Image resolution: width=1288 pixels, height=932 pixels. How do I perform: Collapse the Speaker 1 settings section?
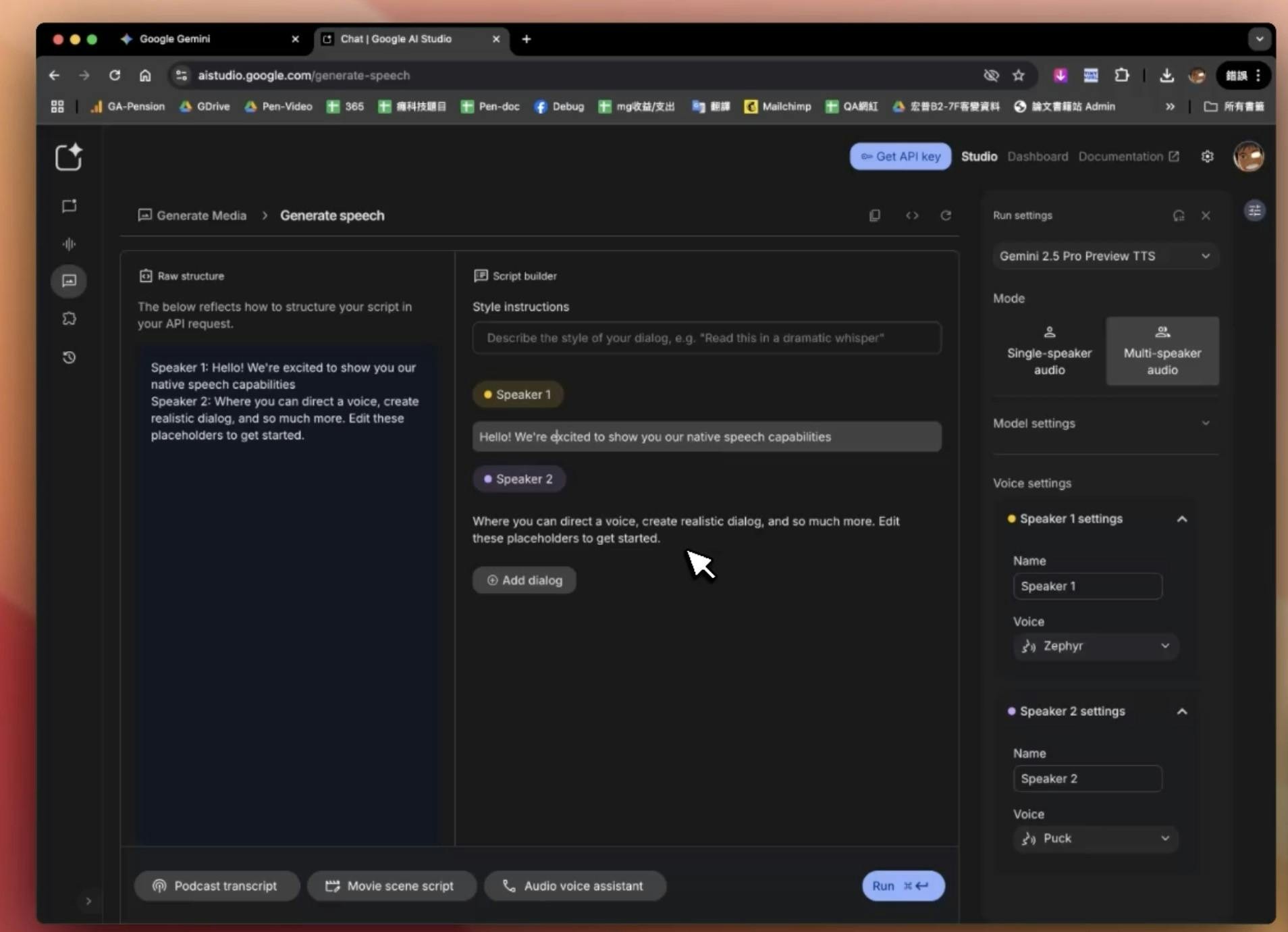point(1181,519)
